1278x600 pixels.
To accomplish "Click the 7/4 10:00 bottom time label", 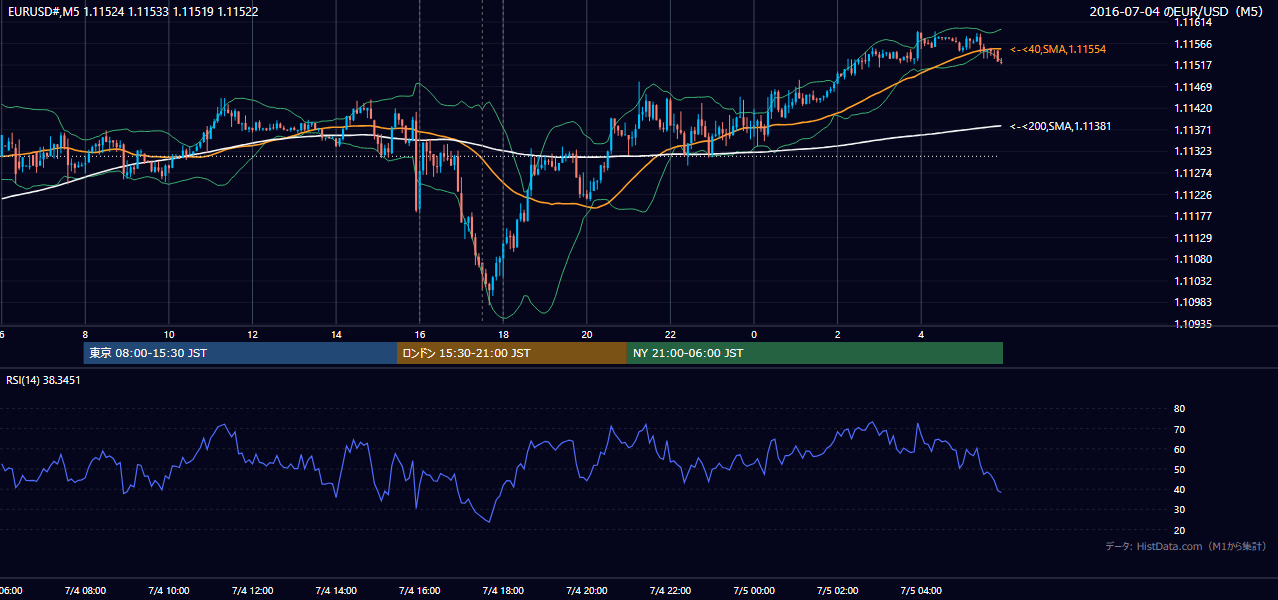I will pos(169,591).
